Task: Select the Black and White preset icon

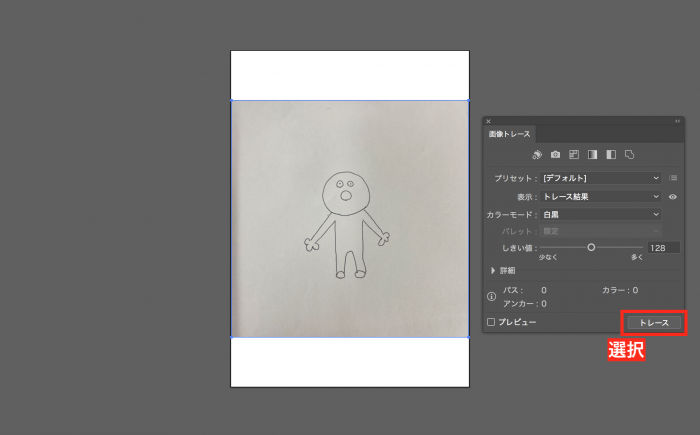Action: coord(611,155)
